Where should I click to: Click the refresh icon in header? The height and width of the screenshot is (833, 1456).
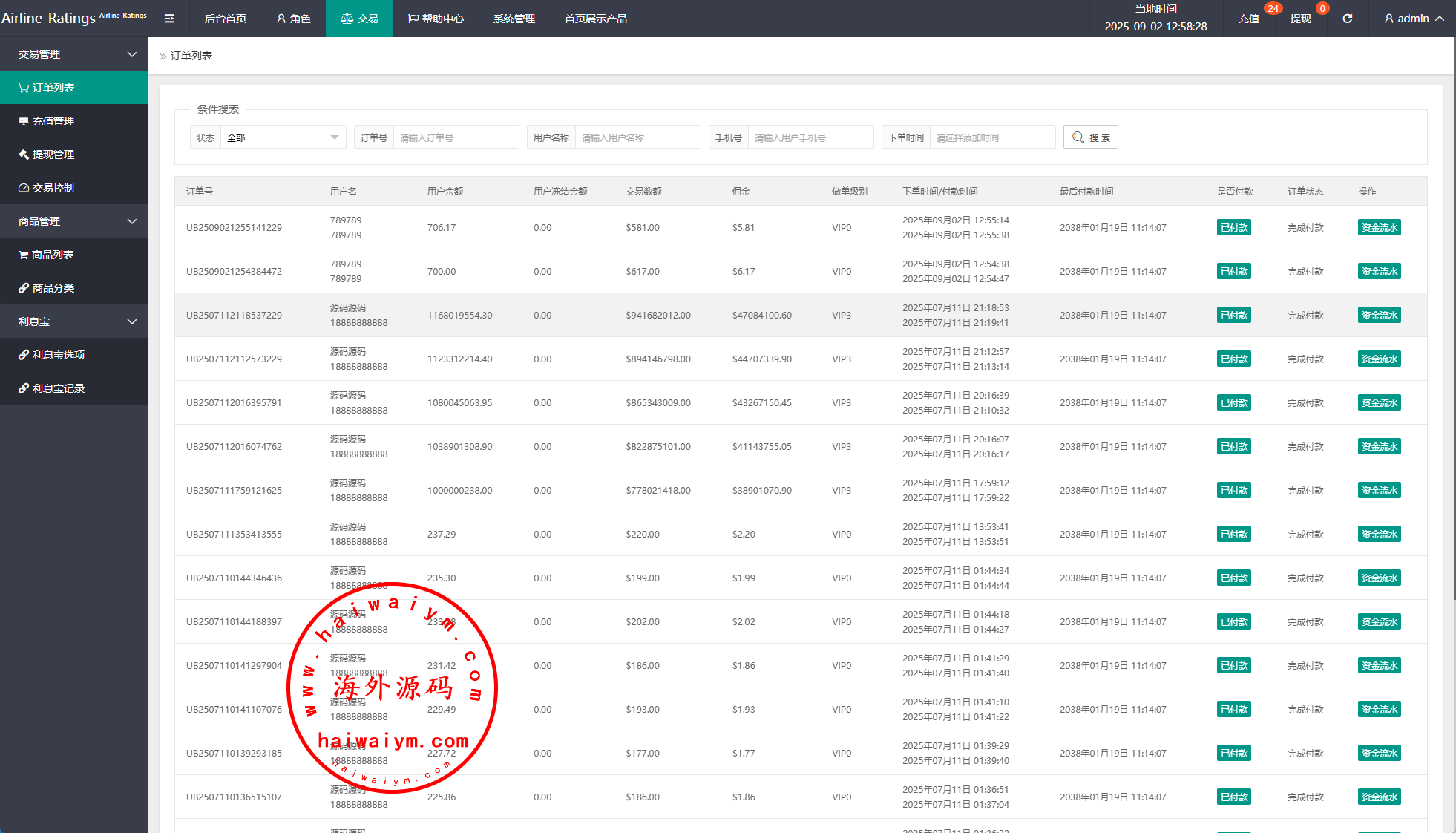click(1347, 19)
